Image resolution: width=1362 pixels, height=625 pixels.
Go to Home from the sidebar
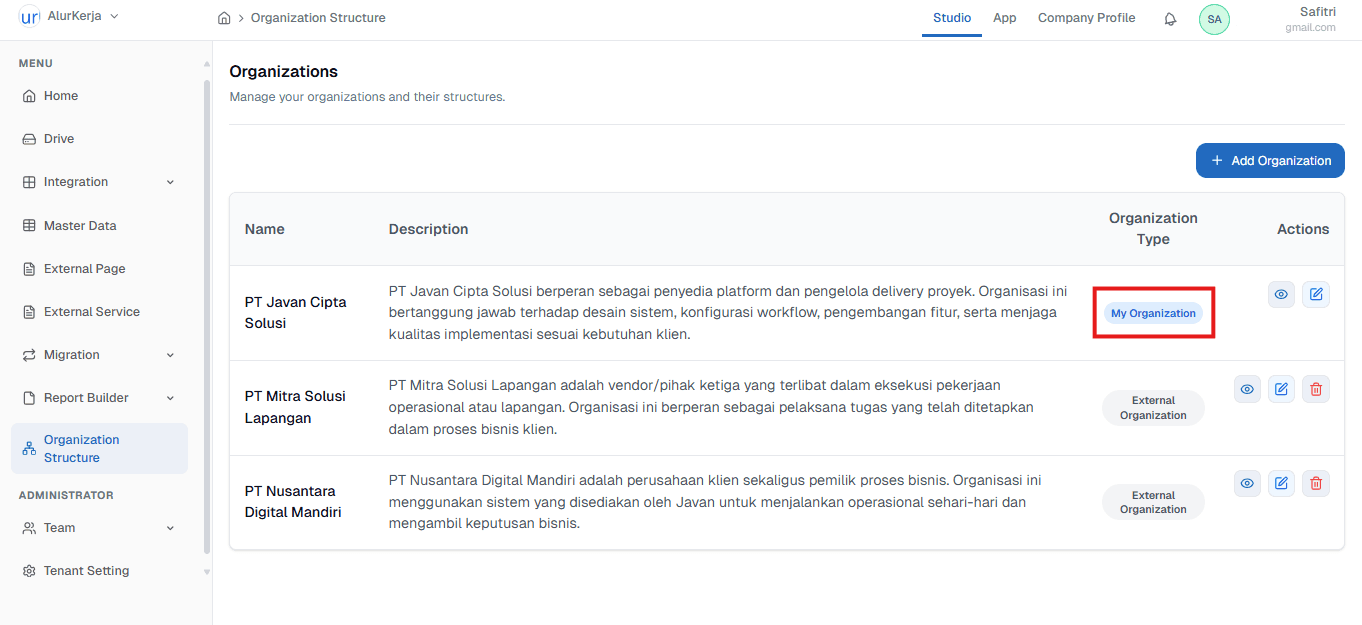[x=62, y=95]
